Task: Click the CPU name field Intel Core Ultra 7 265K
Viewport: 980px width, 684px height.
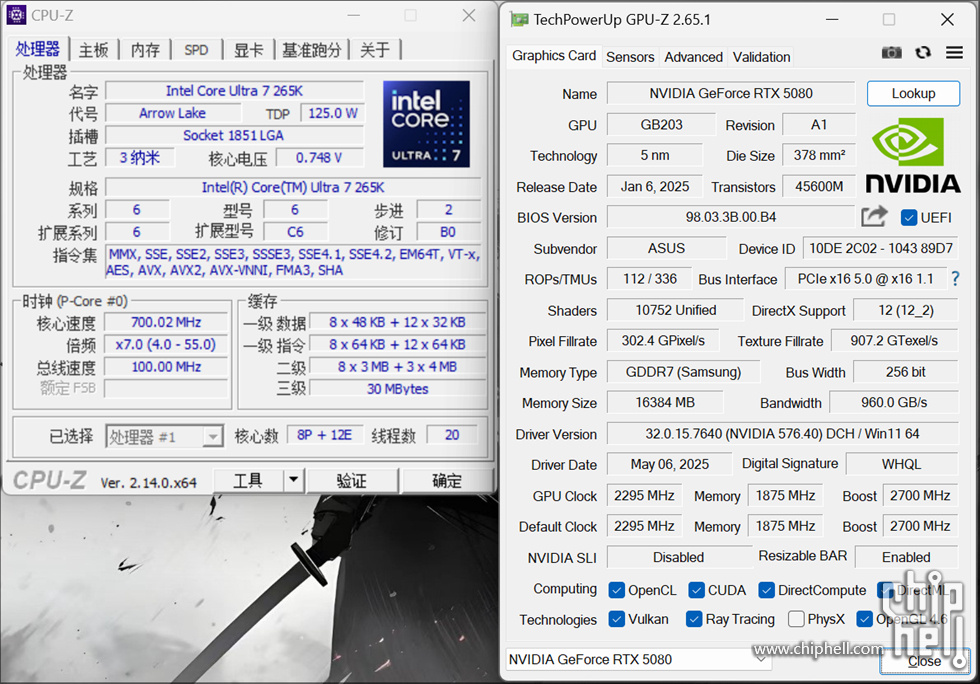Action: (234, 91)
